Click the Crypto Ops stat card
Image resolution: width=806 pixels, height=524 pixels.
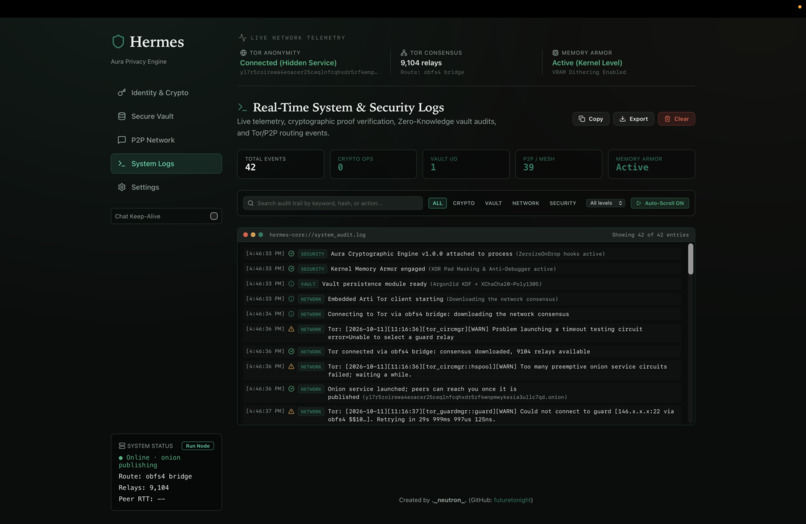click(373, 164)
